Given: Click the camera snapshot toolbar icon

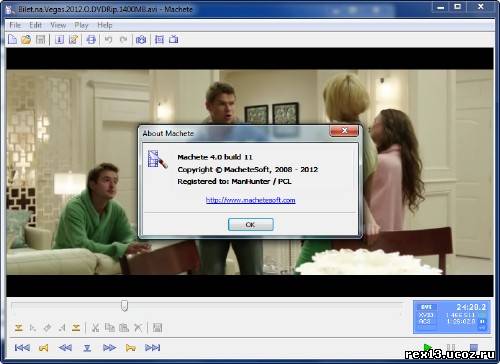Looking at the screenshot, I should coord(141,40).
